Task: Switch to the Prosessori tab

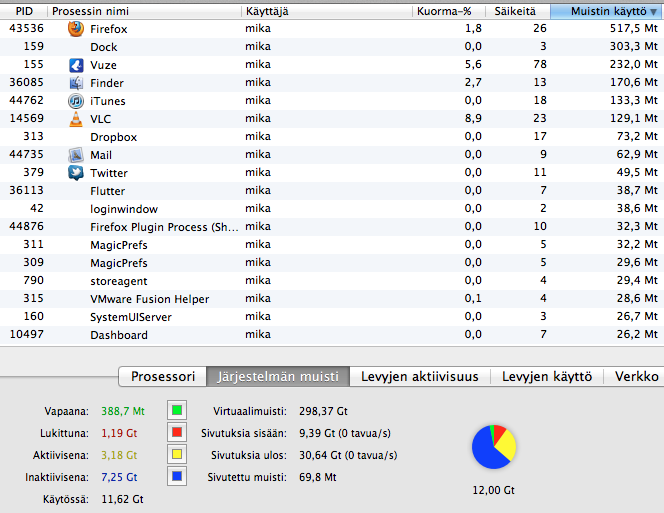Action: (163, 376)
